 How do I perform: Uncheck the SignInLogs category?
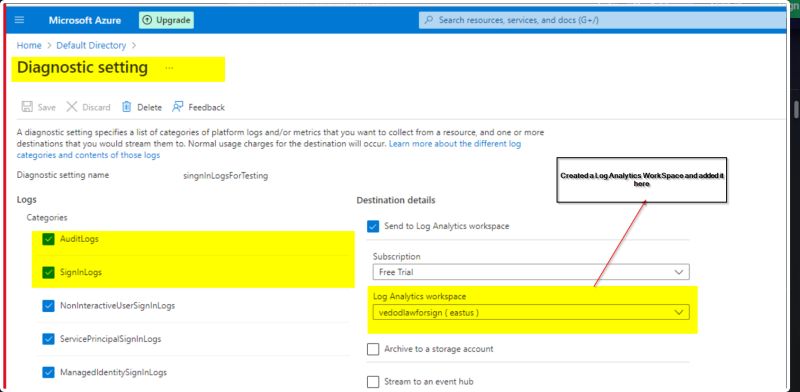point(48,273)
